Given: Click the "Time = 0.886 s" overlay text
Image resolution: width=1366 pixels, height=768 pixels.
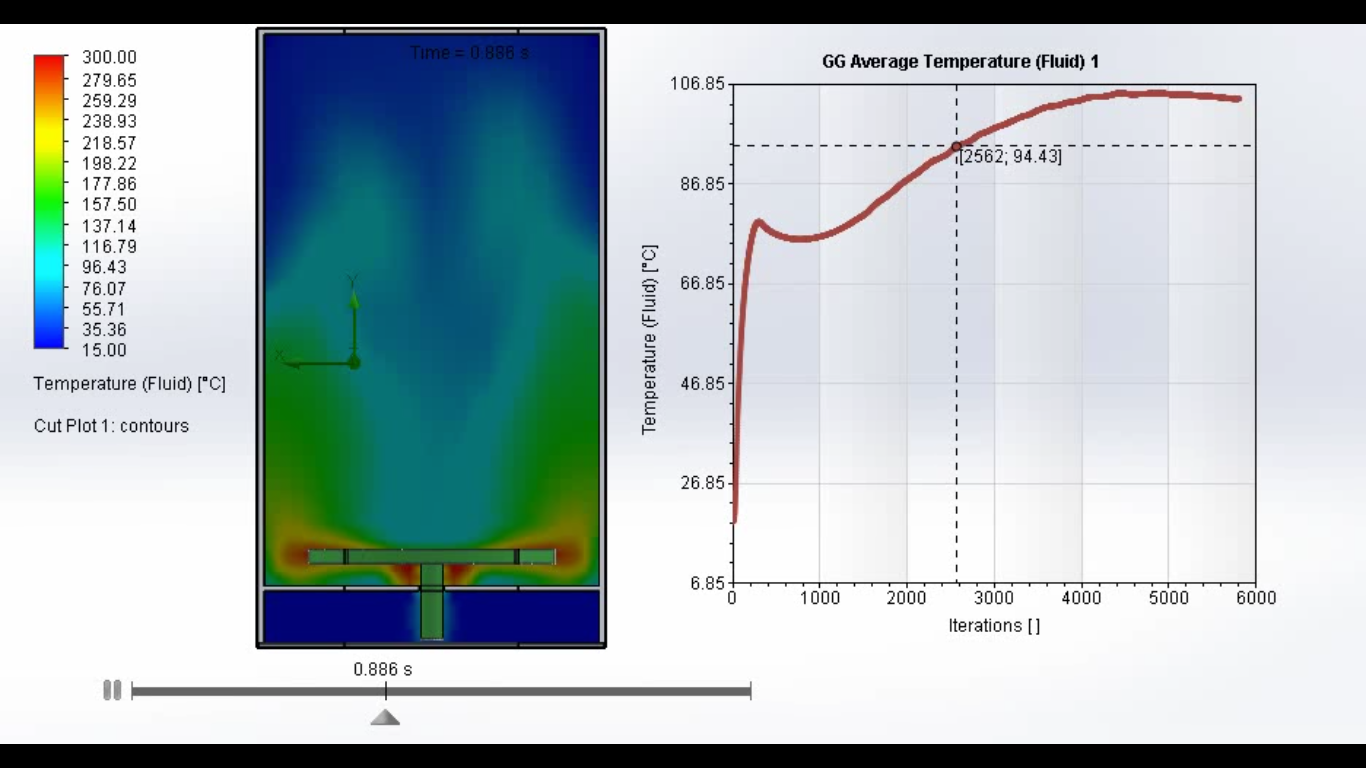Looking at the screenshot, I should pos(469,52).
